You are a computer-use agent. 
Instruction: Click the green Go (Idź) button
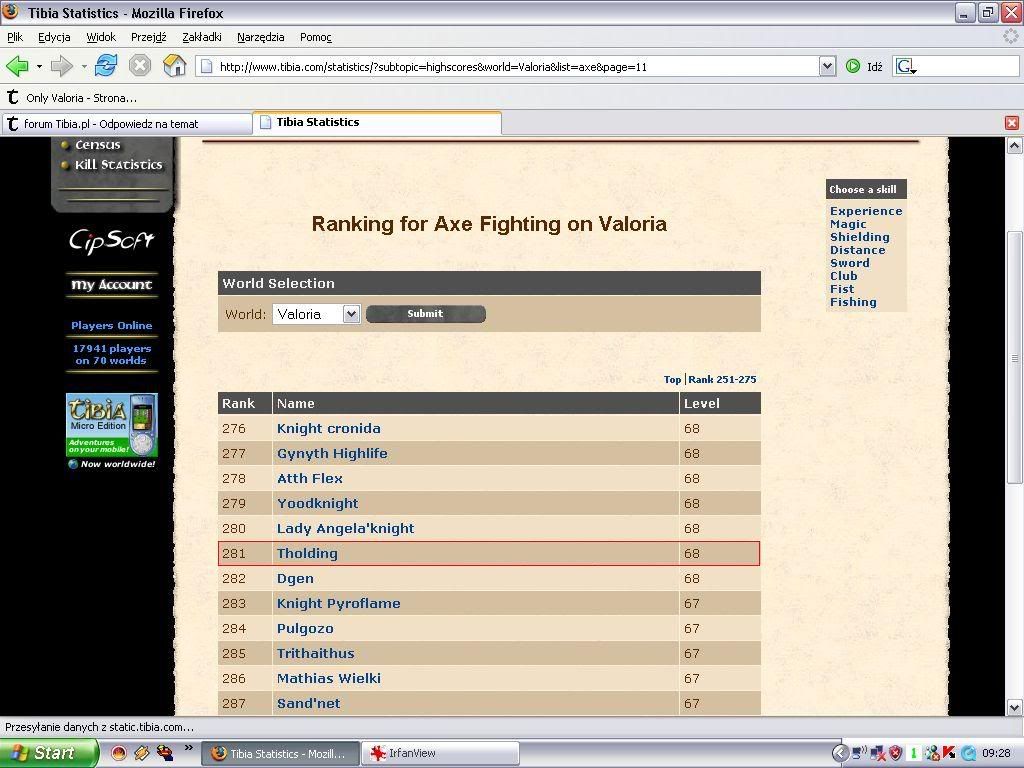[x=853, y=66]
